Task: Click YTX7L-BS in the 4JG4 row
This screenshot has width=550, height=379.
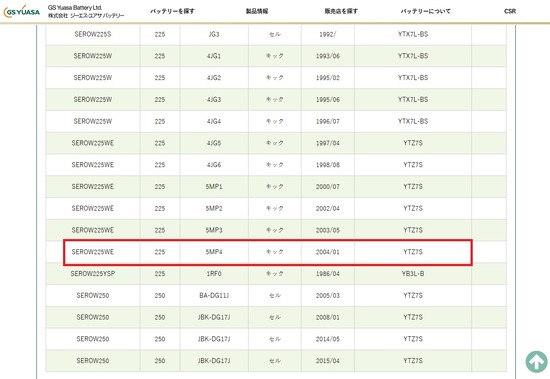Action: tap(413, 121)
